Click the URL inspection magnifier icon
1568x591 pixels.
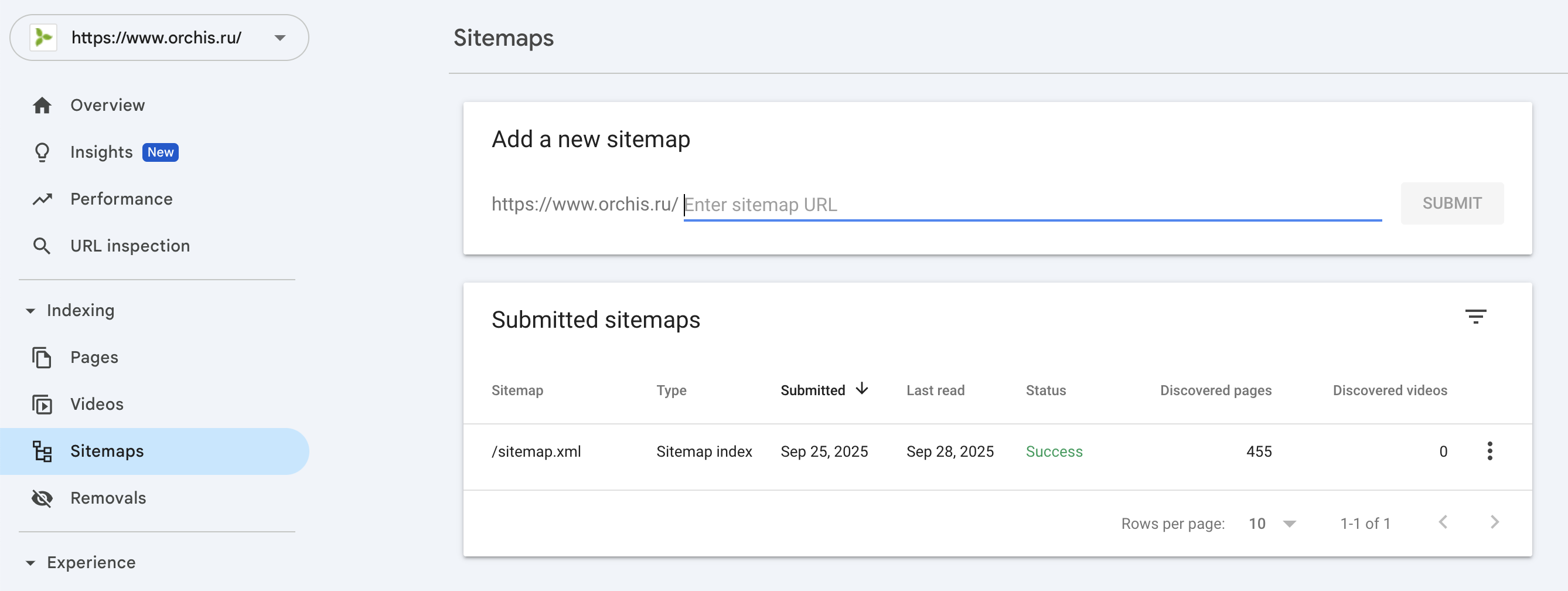coord(42,246)
